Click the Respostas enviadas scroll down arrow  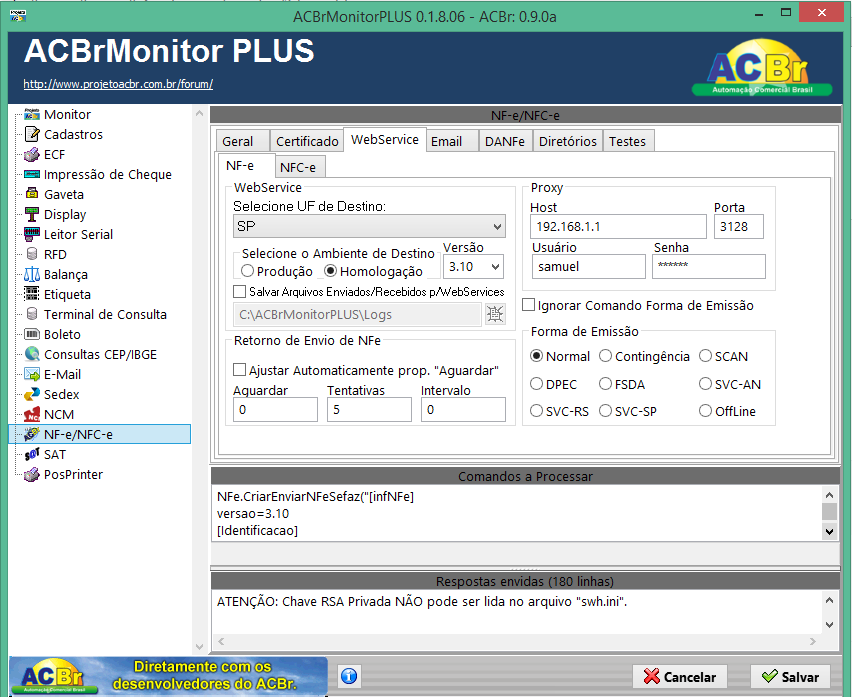[829, 625]
